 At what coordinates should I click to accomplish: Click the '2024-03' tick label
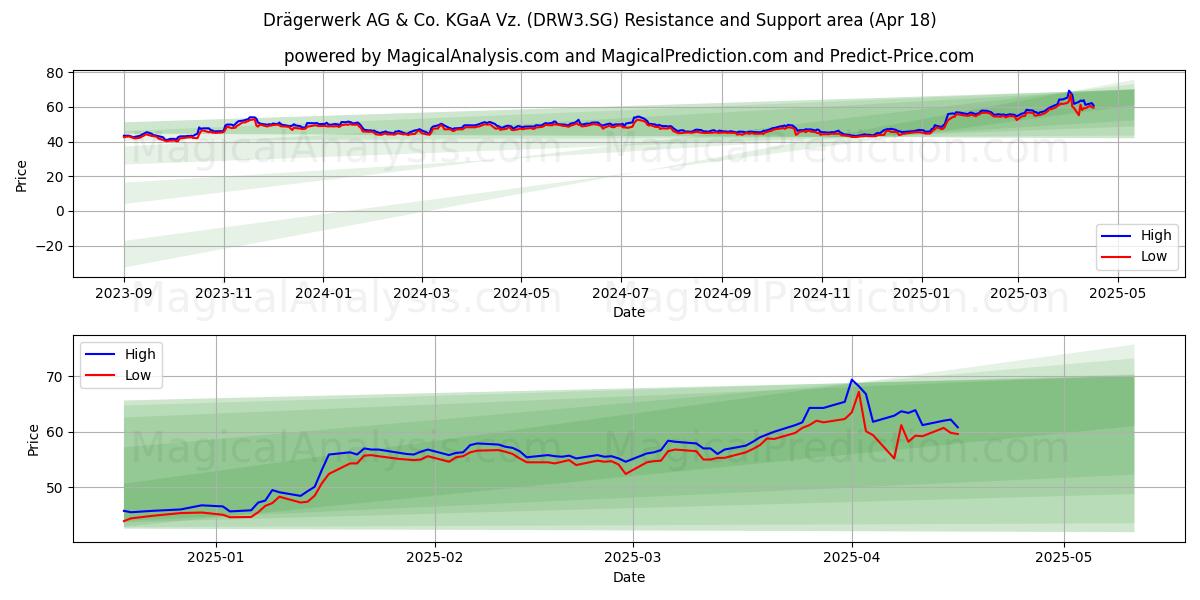point(420,294)
